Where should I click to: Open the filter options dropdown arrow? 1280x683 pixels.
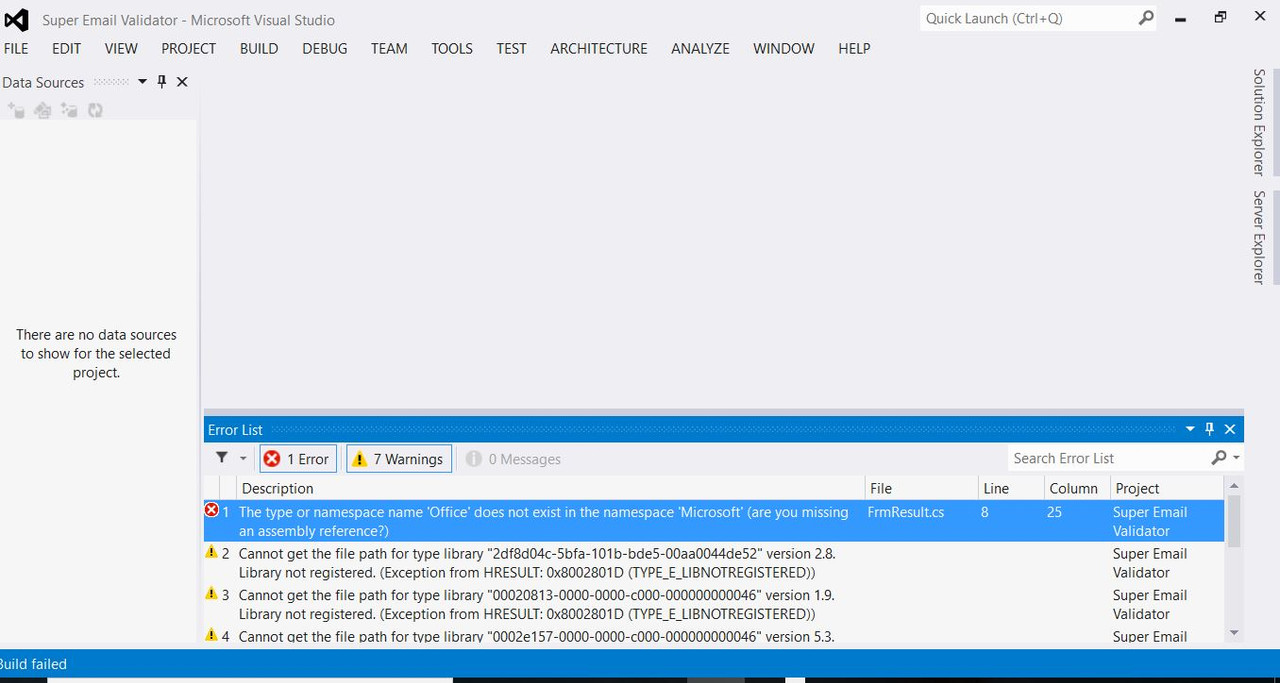click(243, 459)
